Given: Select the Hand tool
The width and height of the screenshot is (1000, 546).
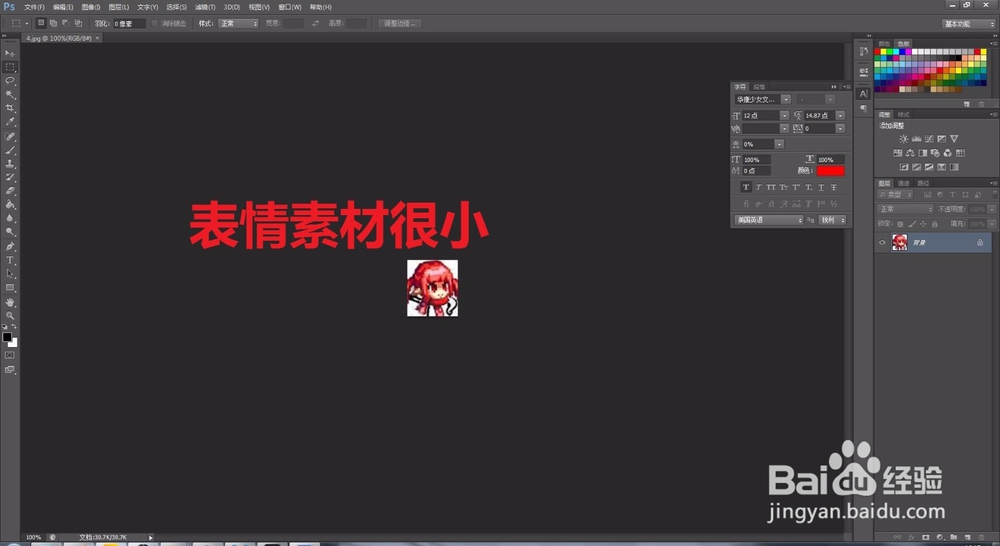Looking at the screenshot, I should 10,302.
